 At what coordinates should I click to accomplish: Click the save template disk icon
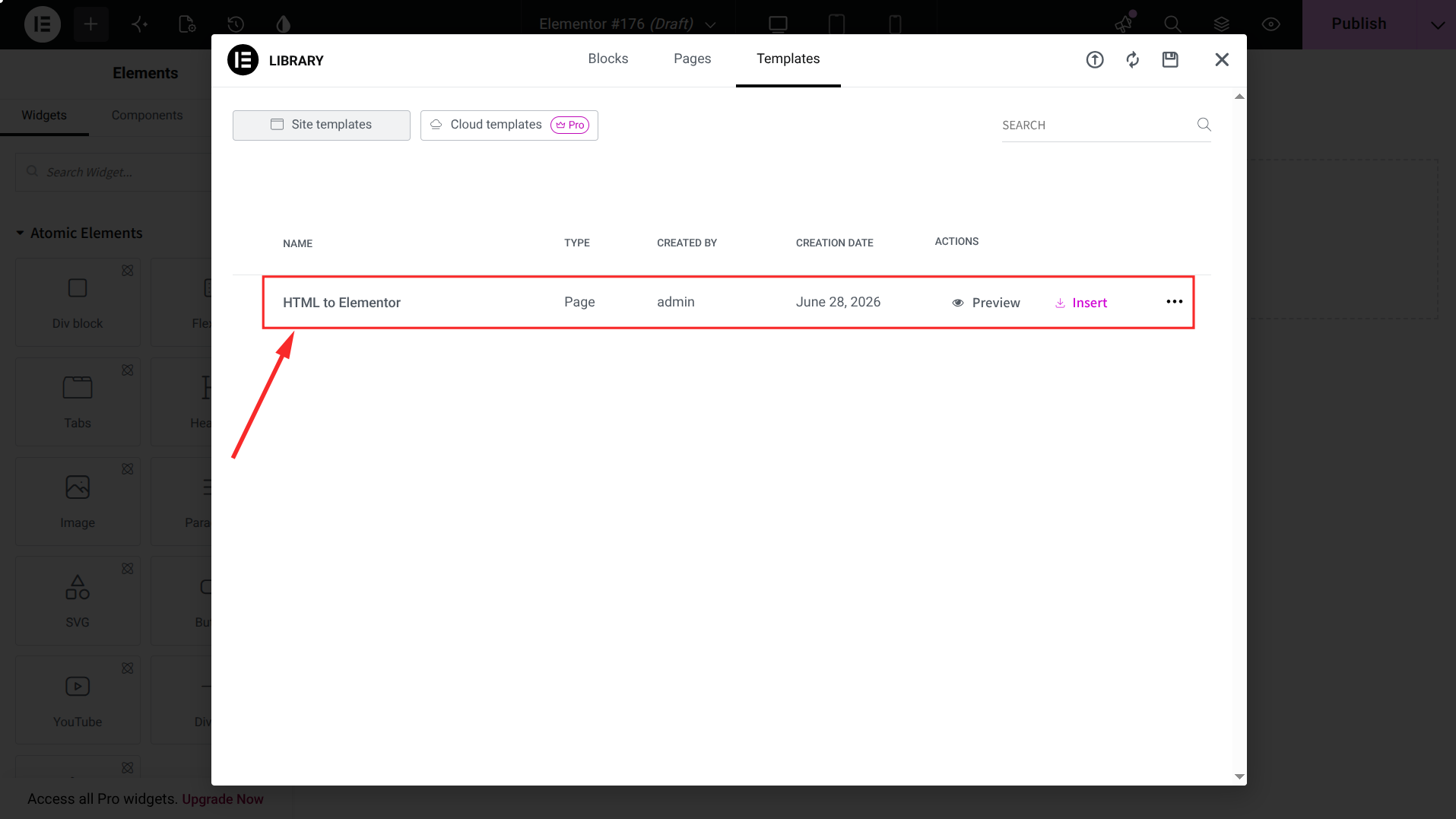[1170, 59]
